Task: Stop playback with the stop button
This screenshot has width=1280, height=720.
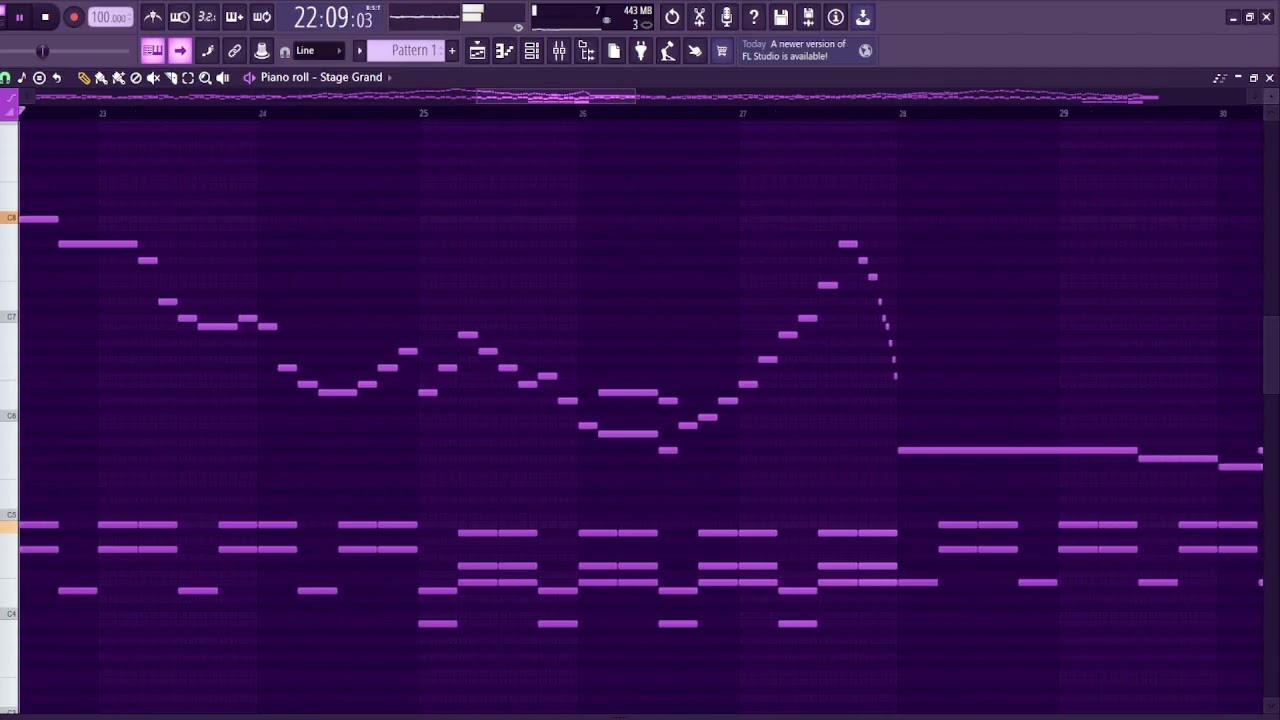Action: point(45,17)
